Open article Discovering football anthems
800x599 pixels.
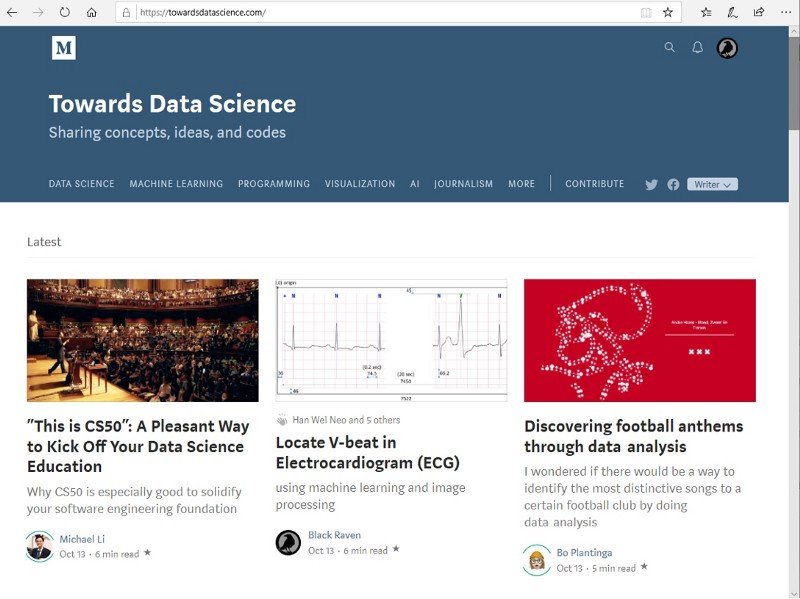(633, 436)
